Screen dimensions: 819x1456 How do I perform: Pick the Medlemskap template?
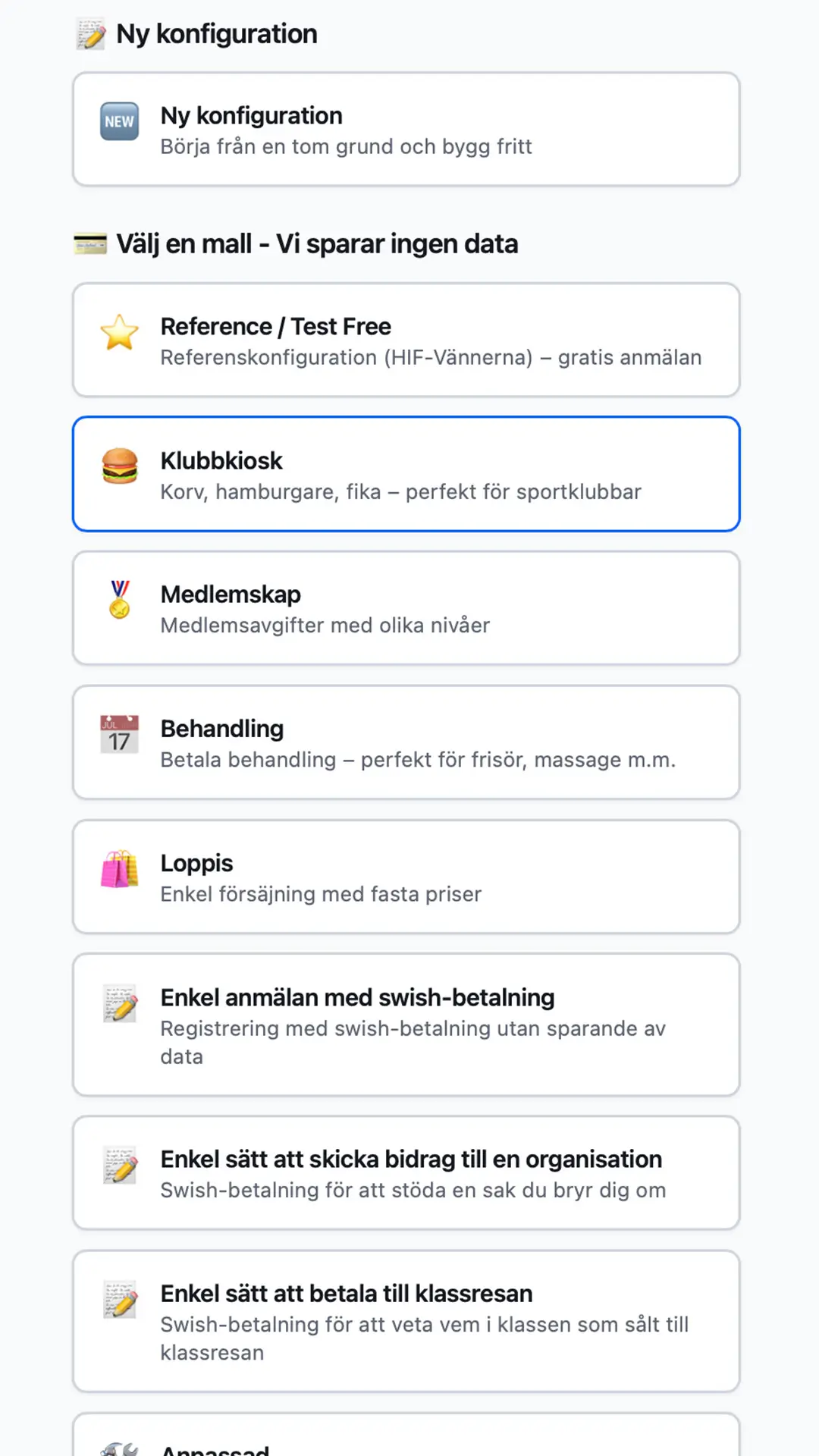click(x=406, y=608)
